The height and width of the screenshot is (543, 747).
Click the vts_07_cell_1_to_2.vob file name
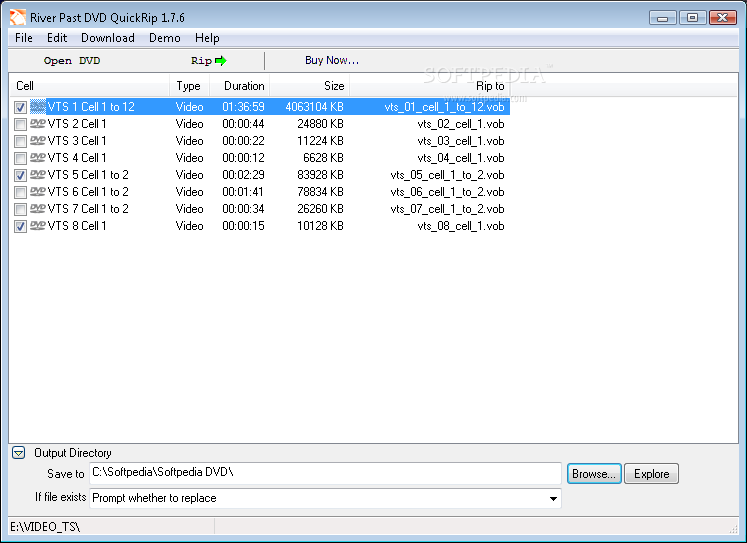(x=447, y=209)
